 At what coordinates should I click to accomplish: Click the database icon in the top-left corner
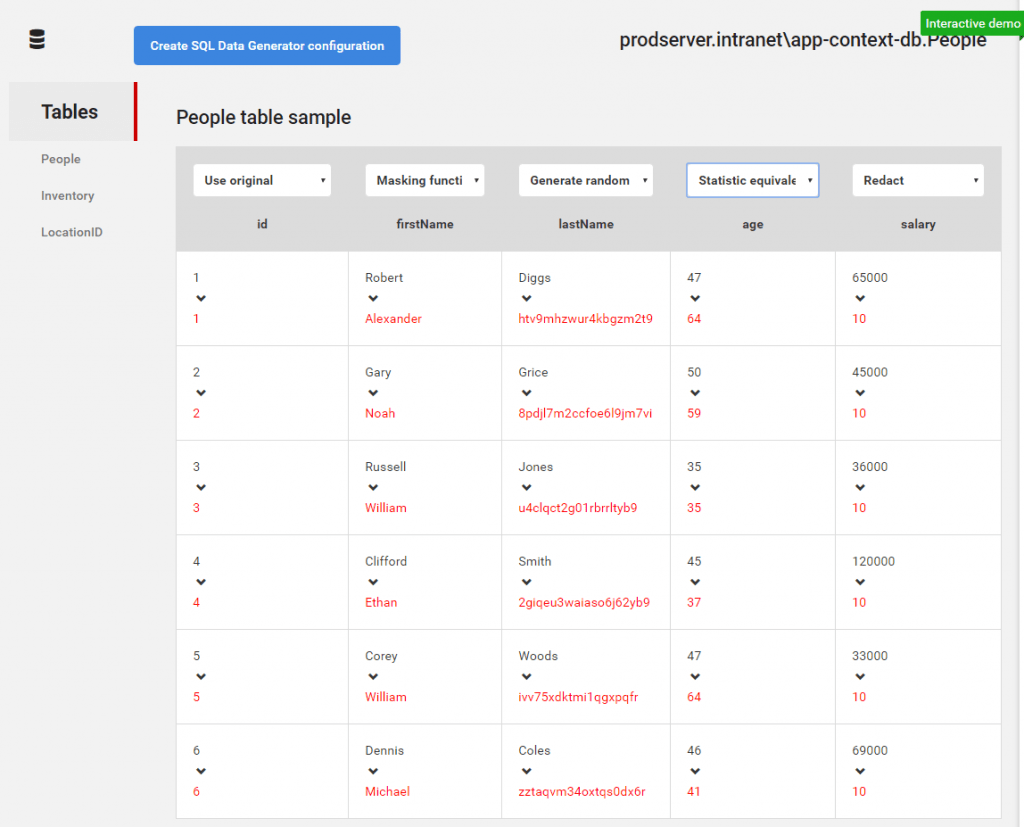coord(37,38)
